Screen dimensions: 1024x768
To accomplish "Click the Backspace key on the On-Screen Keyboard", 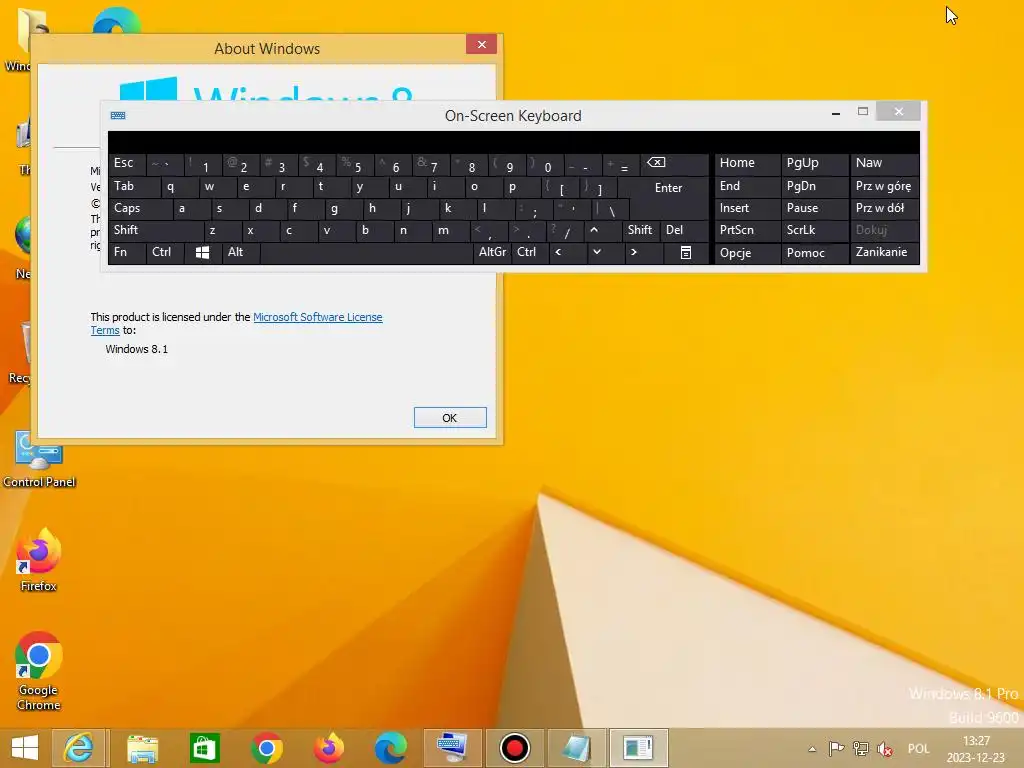I will pyautogui.click(x=672, y=164).
